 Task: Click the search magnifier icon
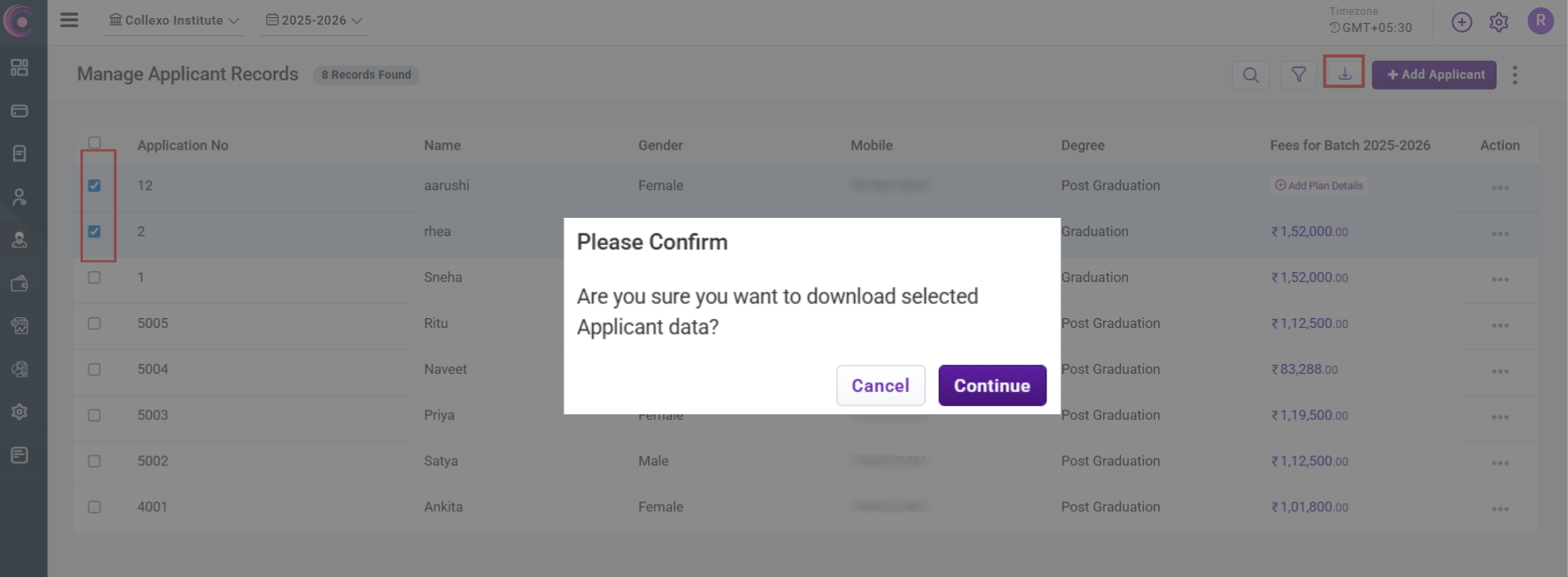(x=1250, y=75)
